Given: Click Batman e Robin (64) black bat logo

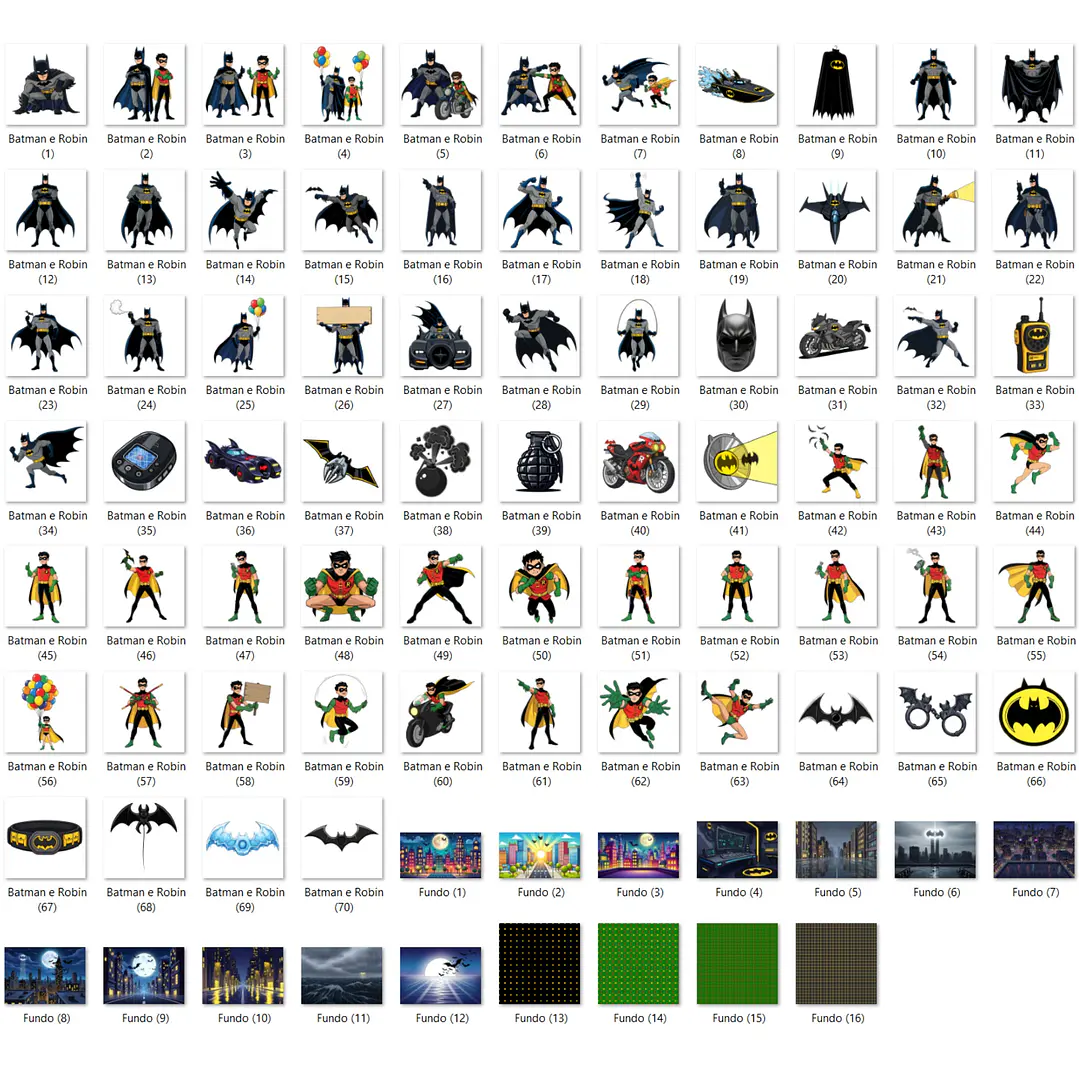Looking at the screenshot, I should point(837,712).
